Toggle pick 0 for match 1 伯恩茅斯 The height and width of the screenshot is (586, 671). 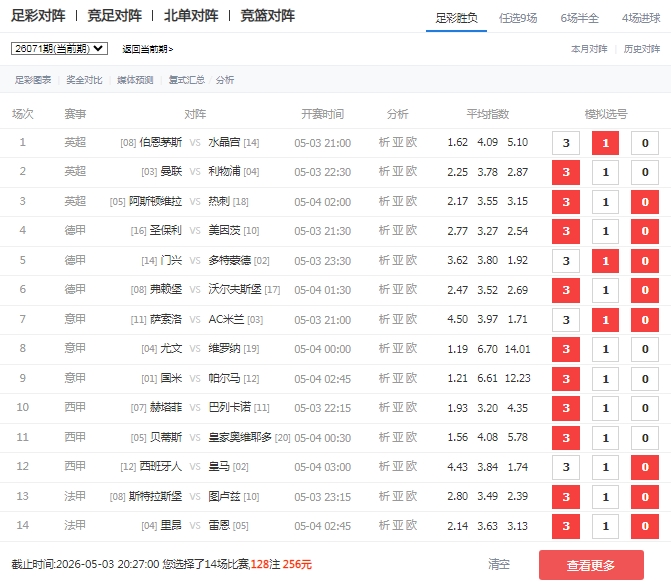(x=645, y=143)
